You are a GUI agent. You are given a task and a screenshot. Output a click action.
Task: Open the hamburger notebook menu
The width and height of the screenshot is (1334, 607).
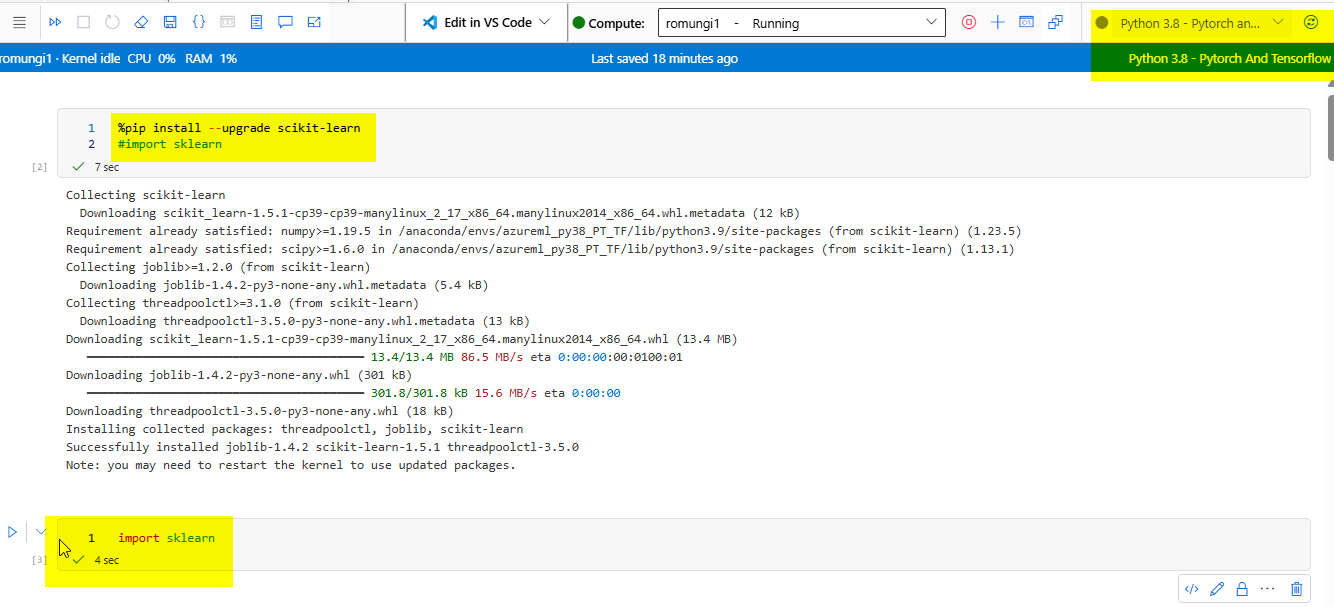(x=19, y=22)
